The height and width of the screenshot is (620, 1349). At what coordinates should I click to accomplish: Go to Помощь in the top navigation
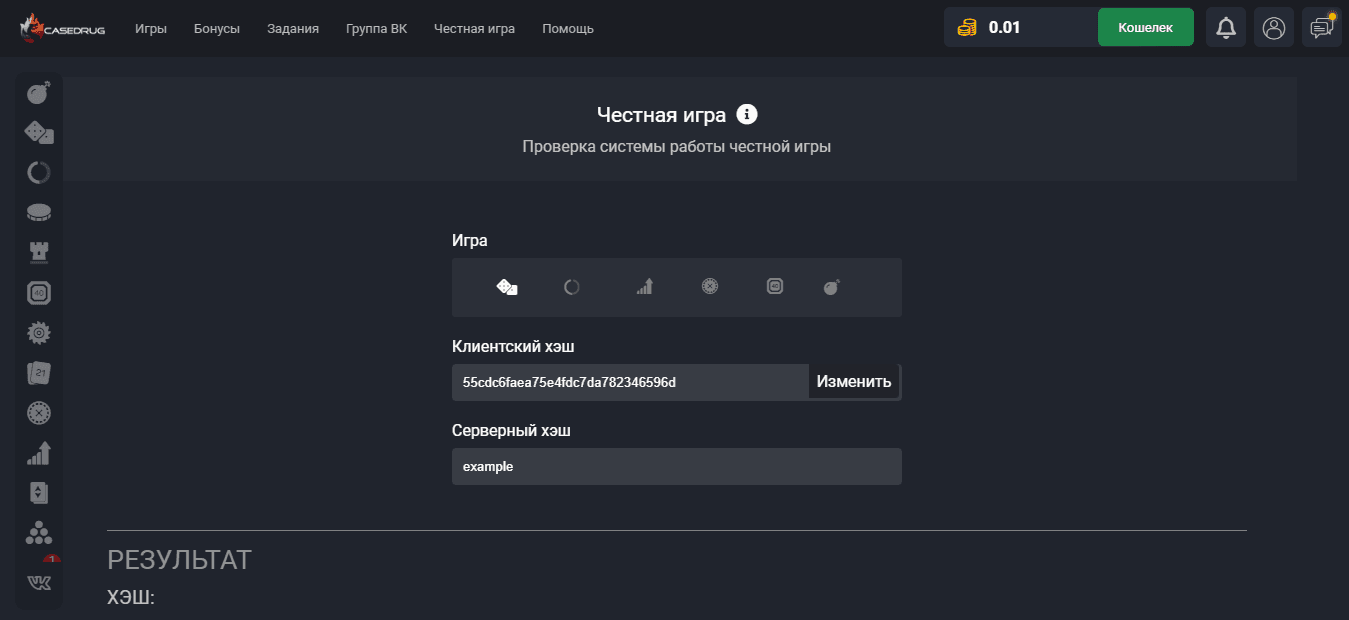click(567, 28)
